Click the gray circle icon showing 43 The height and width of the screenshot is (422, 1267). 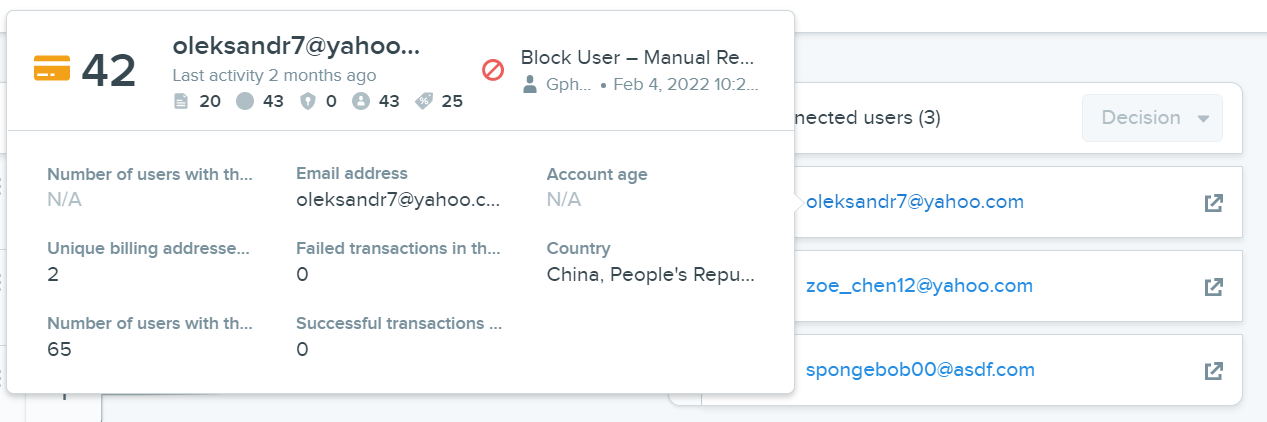pos(245,101)
